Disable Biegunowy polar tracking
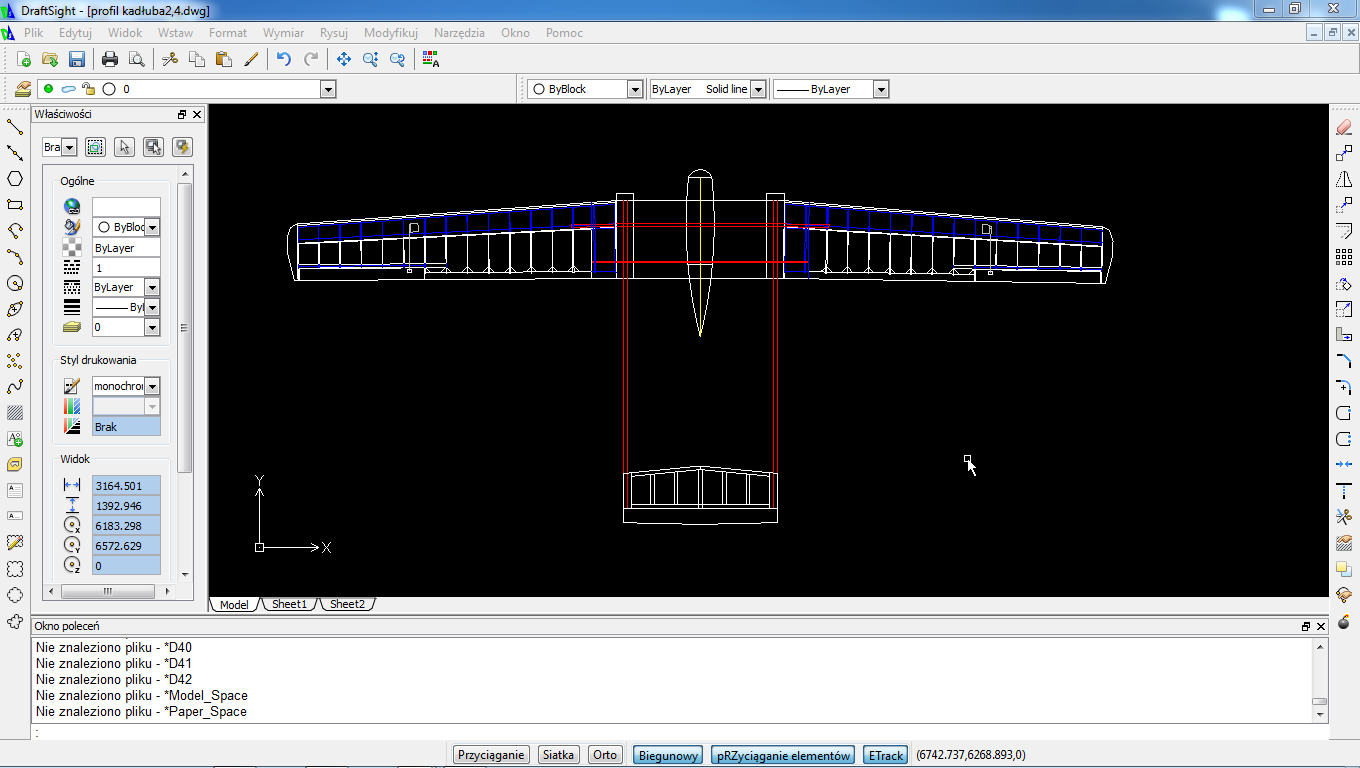Screen dimensions: 1360x768 click(668, 755)
